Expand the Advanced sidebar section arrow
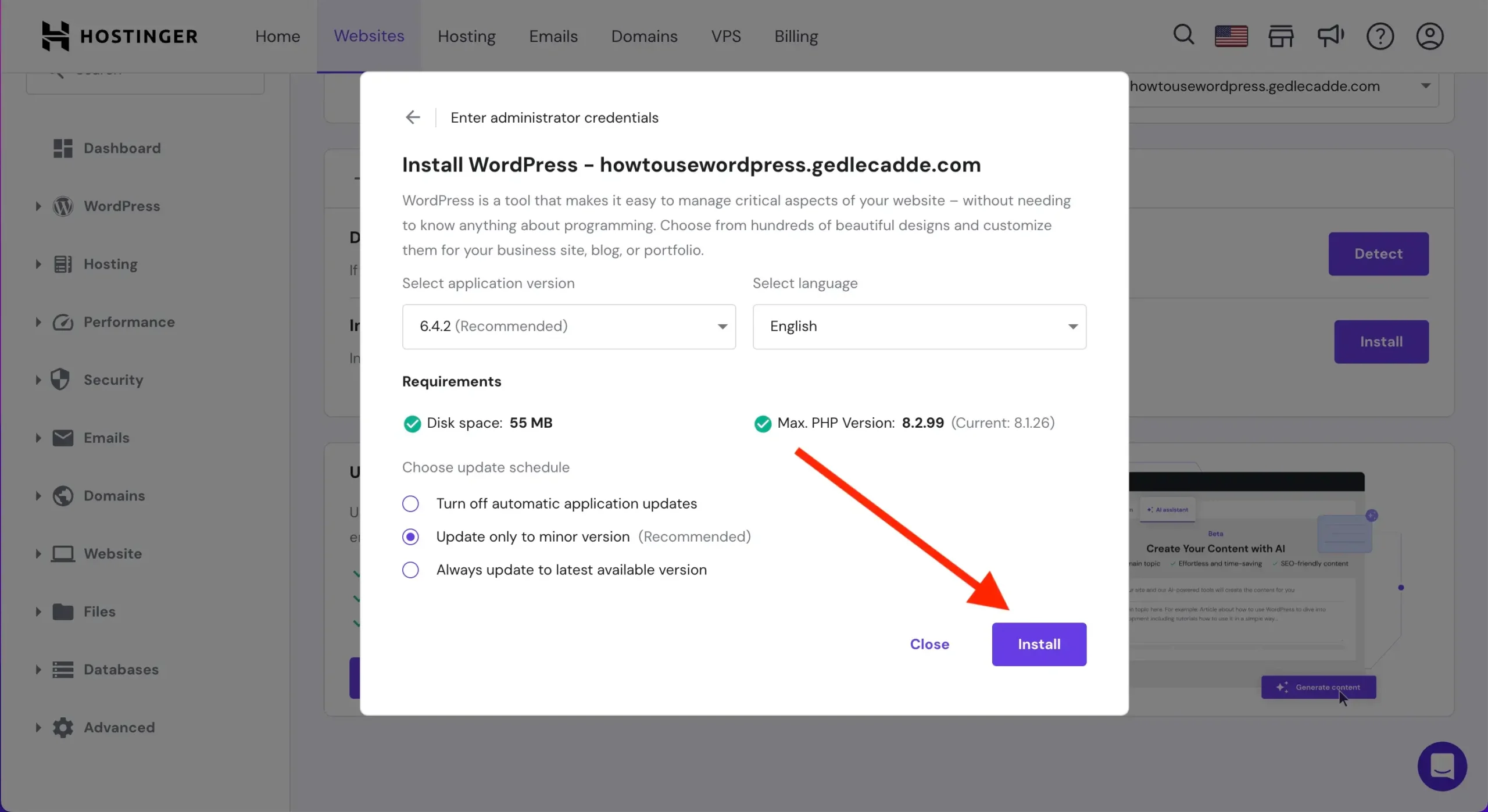 point(38,728)
